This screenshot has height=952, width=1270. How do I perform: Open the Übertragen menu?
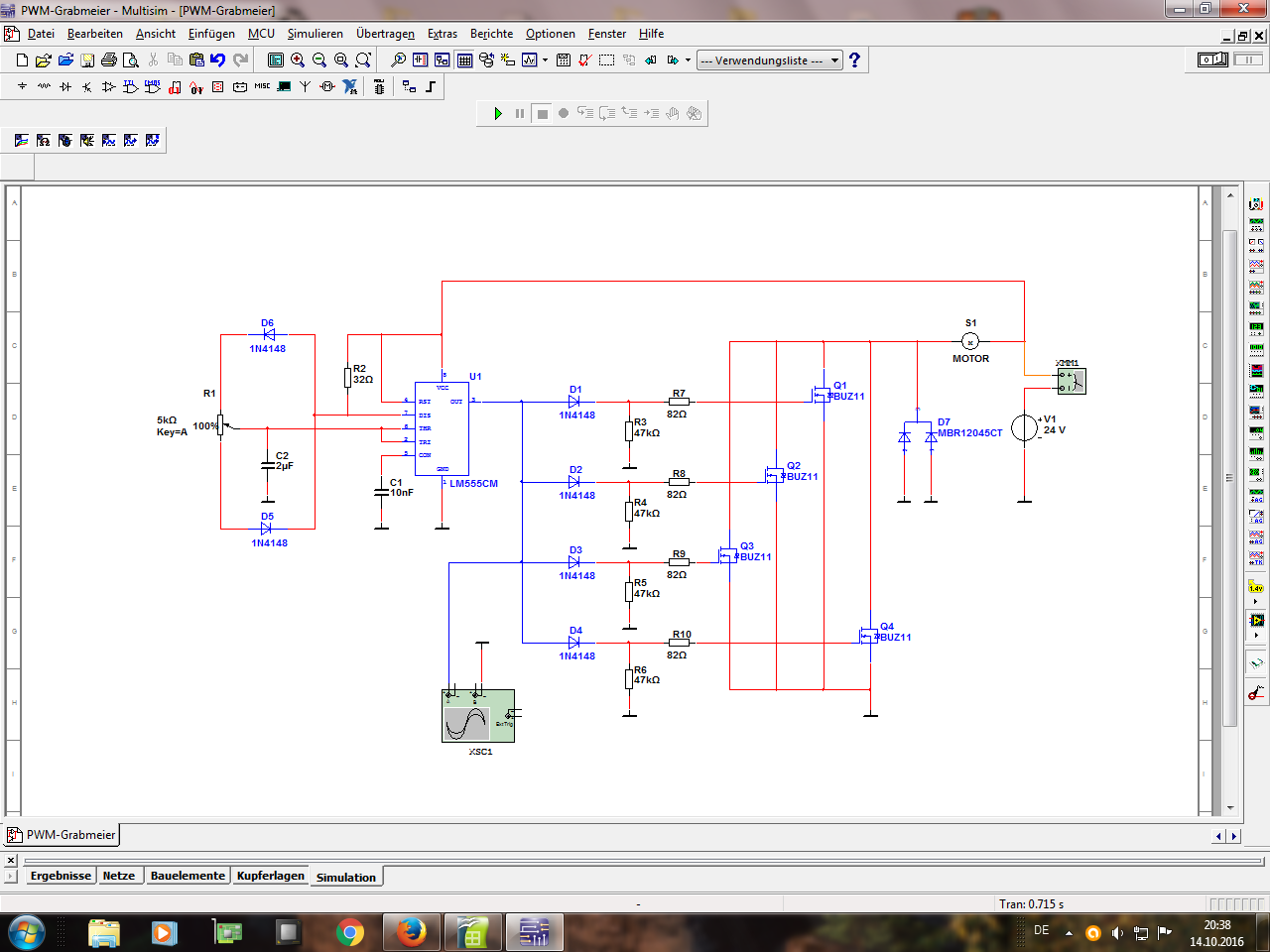[x=386, y=34]
